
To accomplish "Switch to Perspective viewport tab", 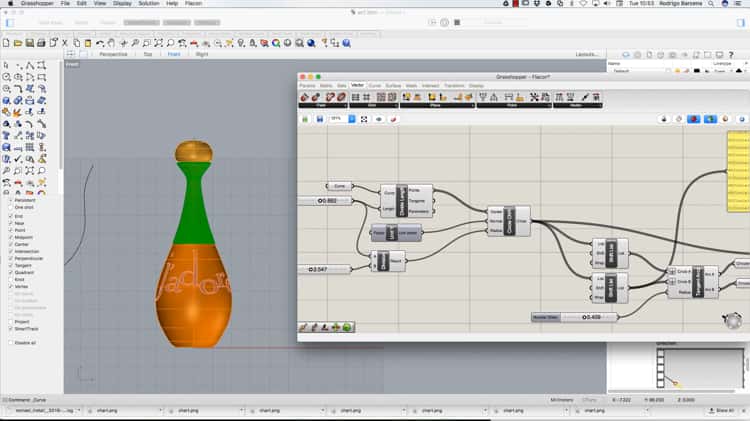I will point(113,55).
